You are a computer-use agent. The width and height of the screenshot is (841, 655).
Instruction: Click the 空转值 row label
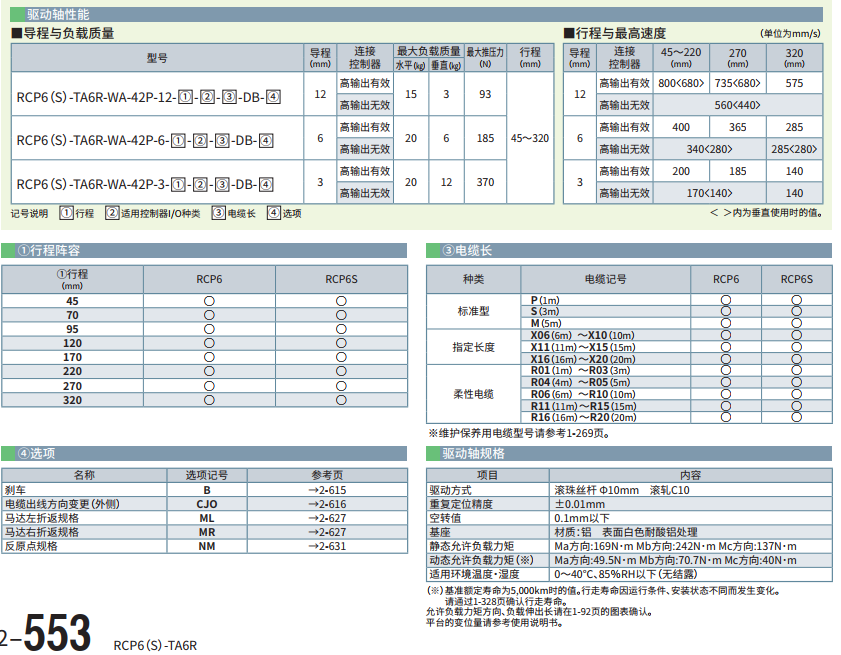(x=445, y=518)
